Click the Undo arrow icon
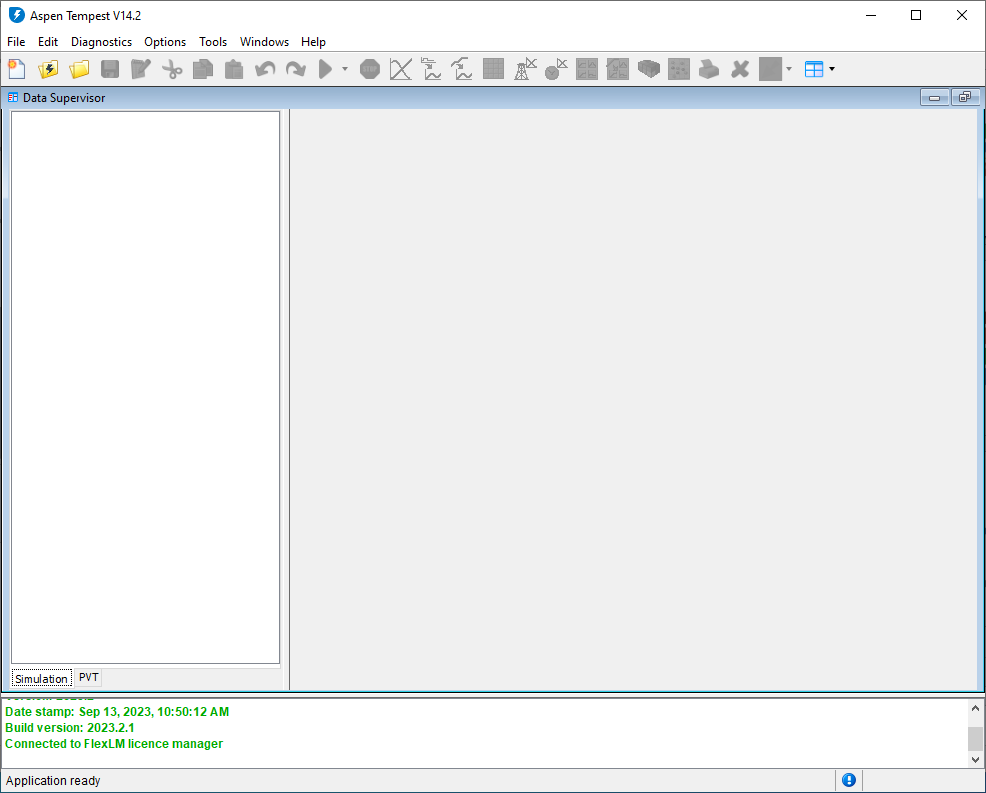 [x=265, y=69]
